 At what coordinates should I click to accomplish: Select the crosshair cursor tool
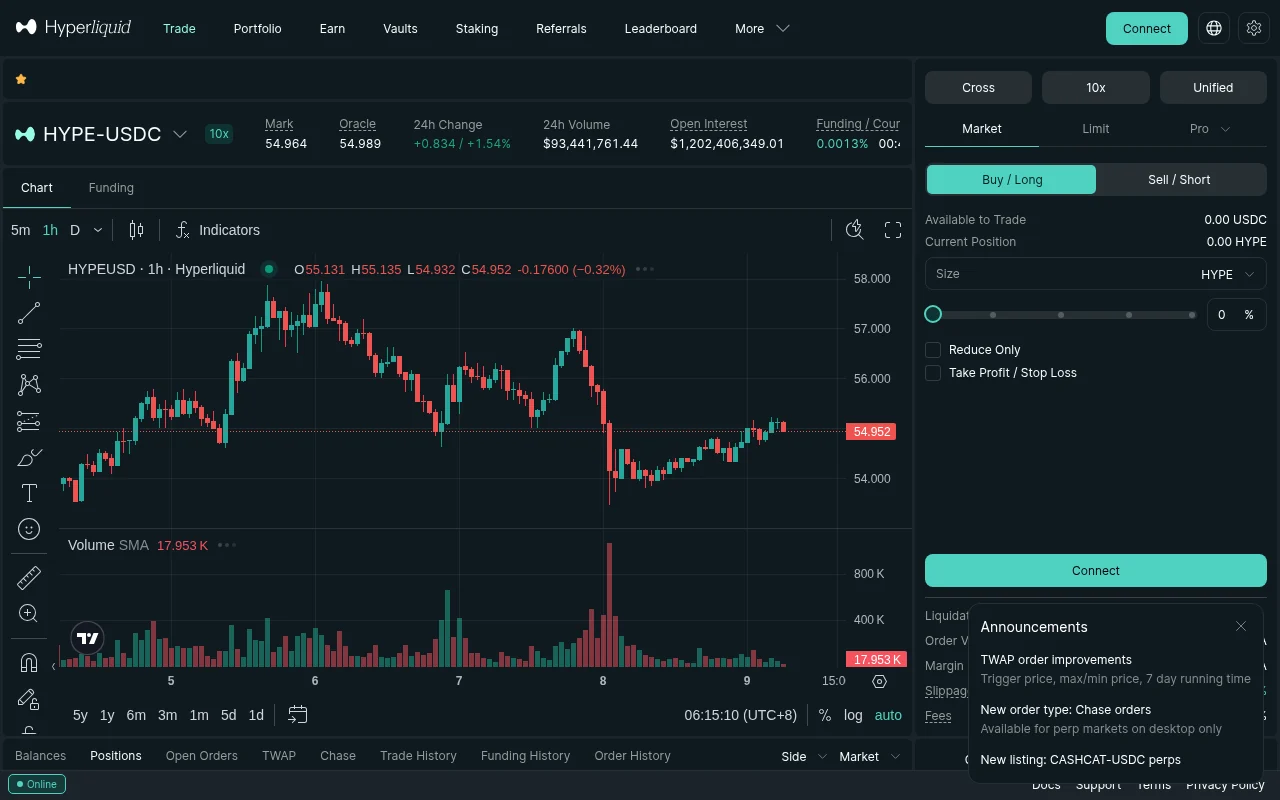pyautogui.click(x=29, y=277)
